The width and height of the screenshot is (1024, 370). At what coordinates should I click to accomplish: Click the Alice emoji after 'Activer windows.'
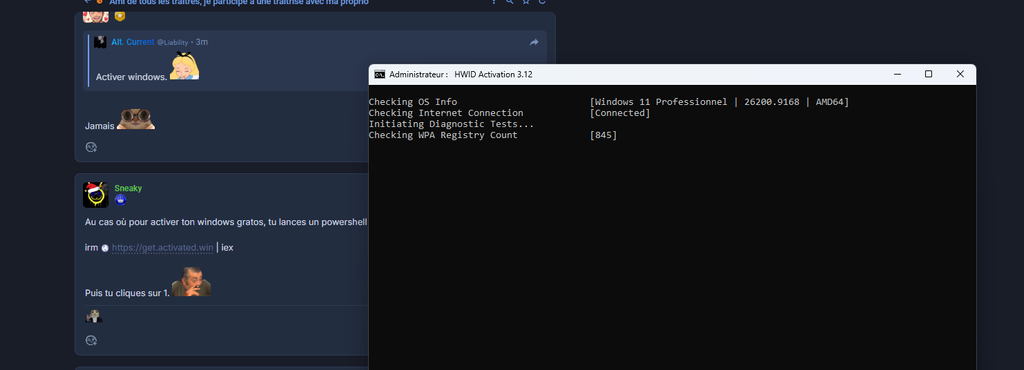click(x=184, y=67)
